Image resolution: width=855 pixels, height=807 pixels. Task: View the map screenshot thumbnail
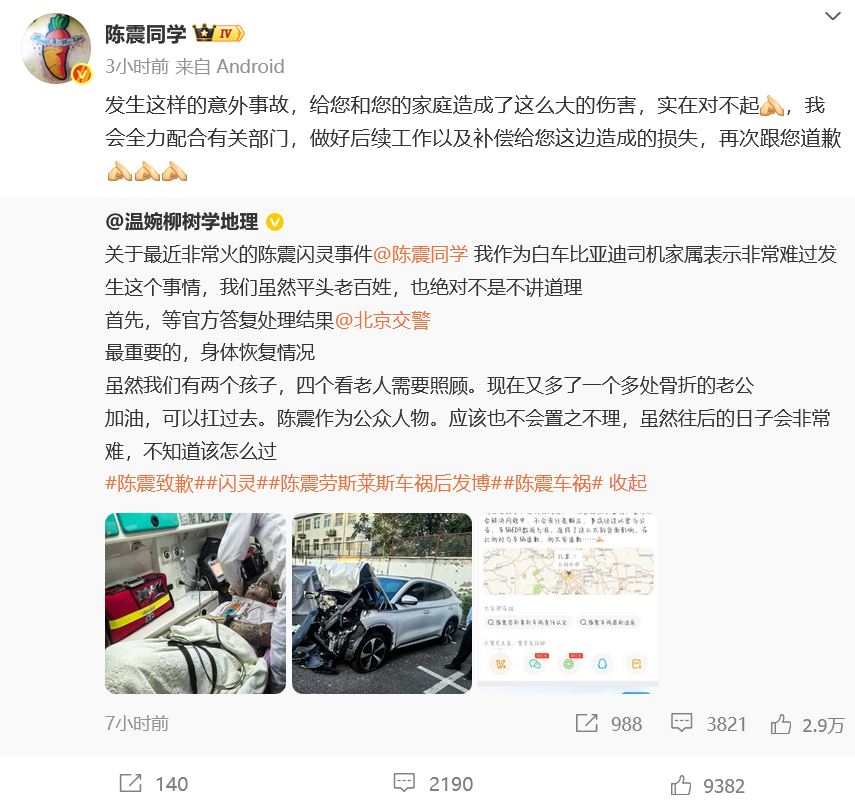tap(568, 603)
